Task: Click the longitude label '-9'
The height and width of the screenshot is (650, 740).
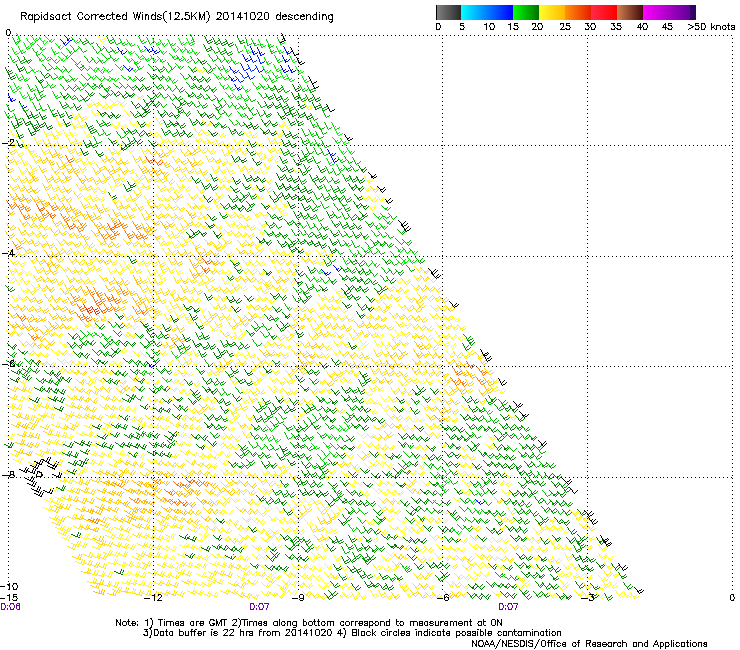Action: tap(298, 598)
